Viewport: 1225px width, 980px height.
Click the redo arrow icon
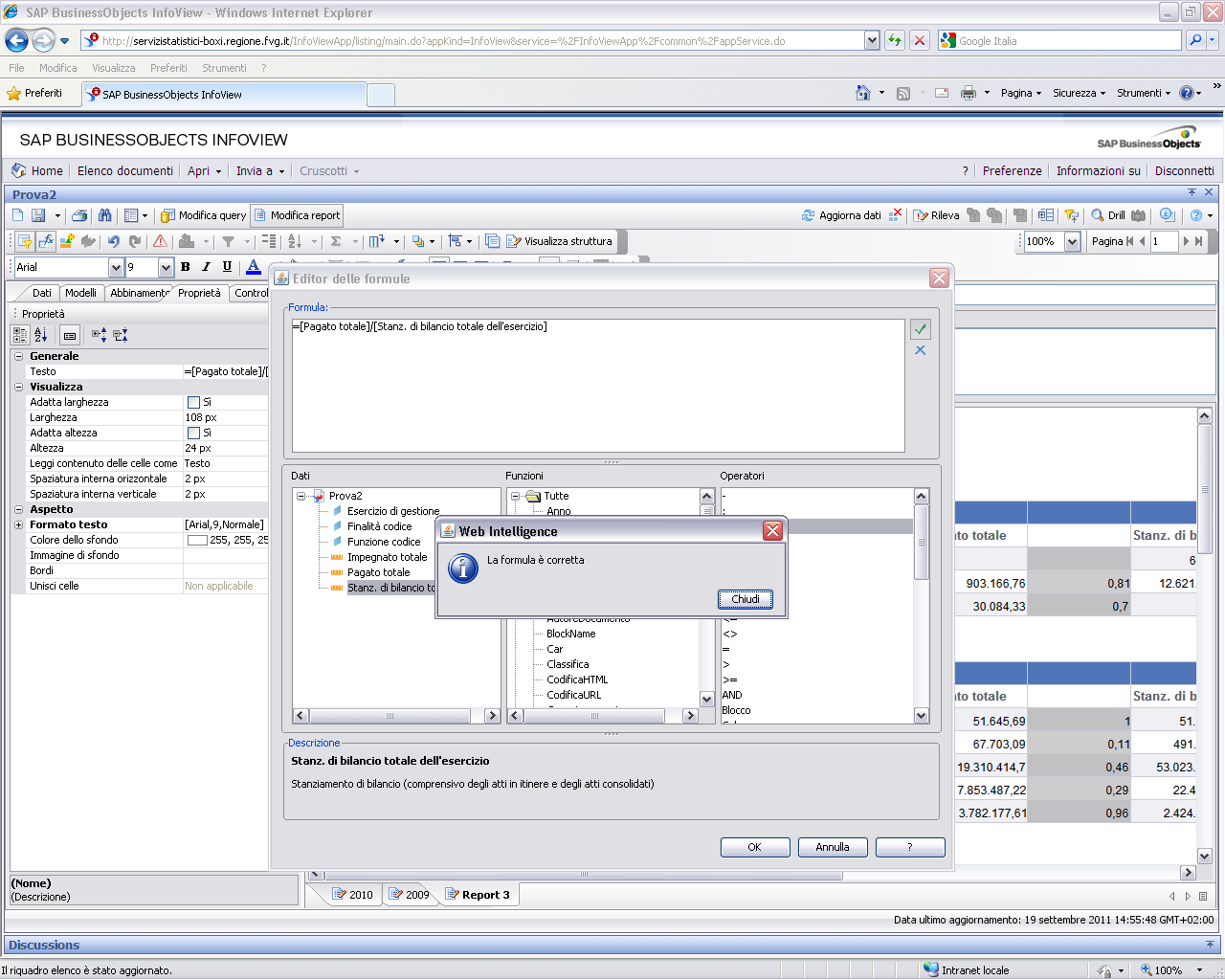135,241
